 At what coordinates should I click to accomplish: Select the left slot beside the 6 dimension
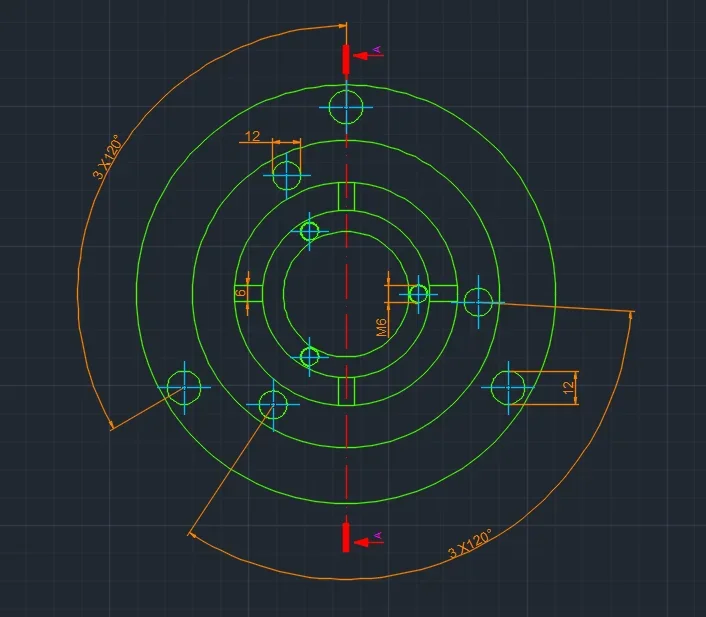249,294
